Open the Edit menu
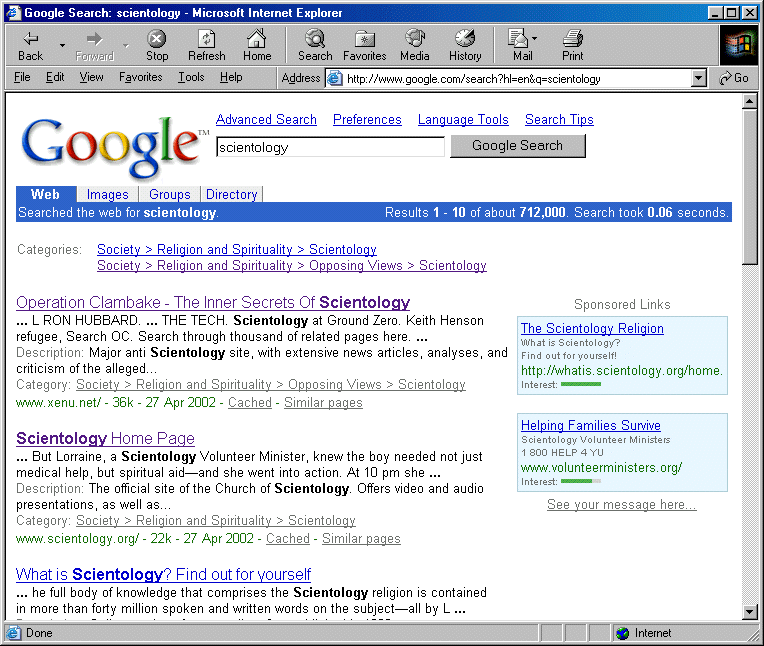The image size is (764, 646). [x=55, y=77]
